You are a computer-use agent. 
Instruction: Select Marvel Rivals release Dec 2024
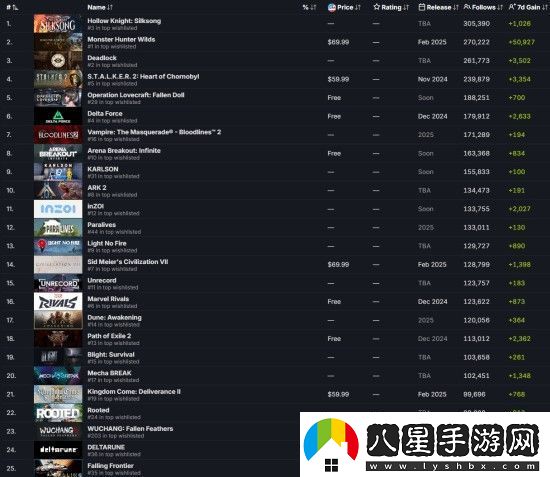[x=432, y=302]
